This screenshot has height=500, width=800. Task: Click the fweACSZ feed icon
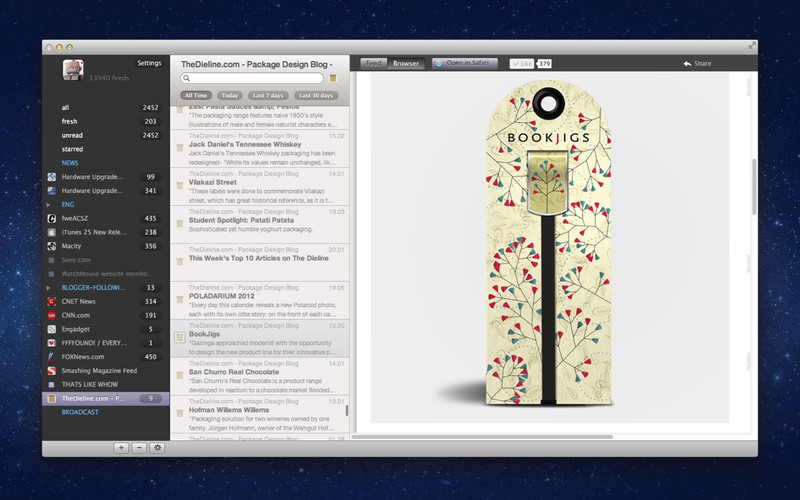click(52, 218)
